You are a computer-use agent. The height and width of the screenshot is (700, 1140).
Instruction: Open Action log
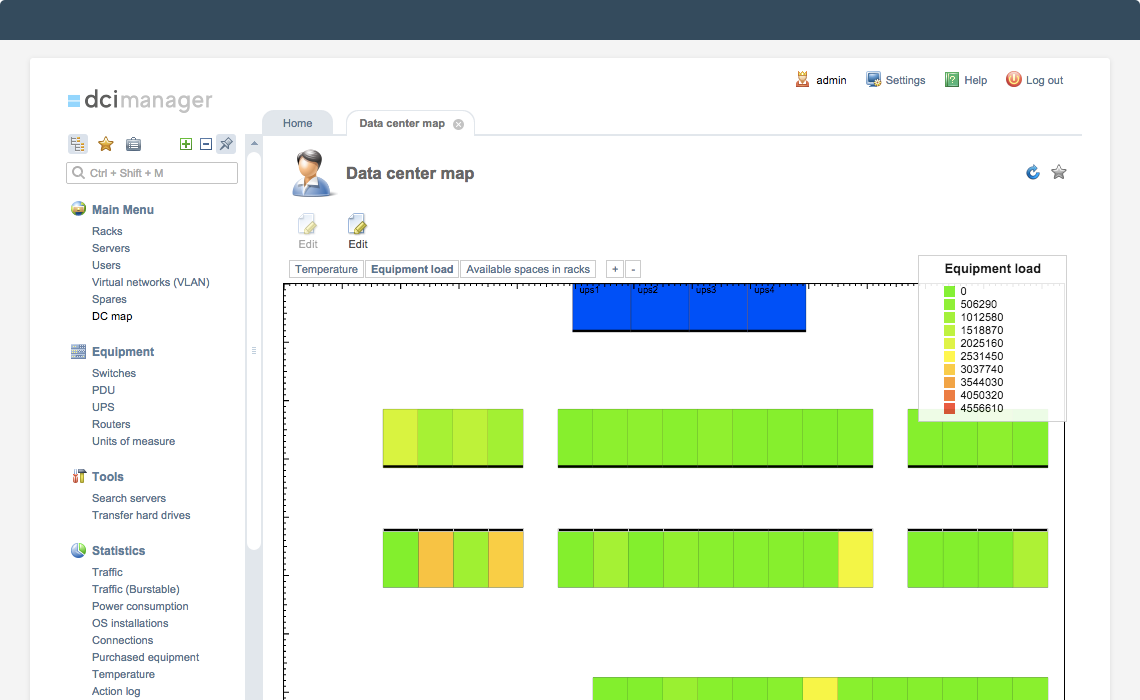coord(116,691)
